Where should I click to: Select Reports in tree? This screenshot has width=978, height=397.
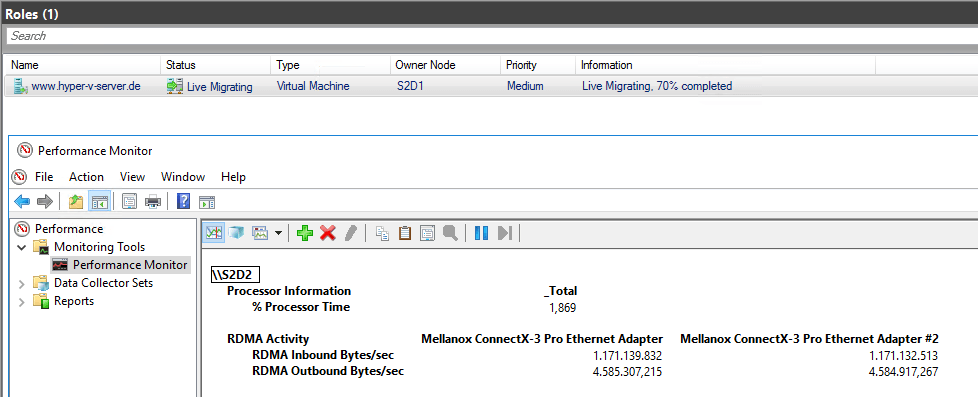point(74,301)
